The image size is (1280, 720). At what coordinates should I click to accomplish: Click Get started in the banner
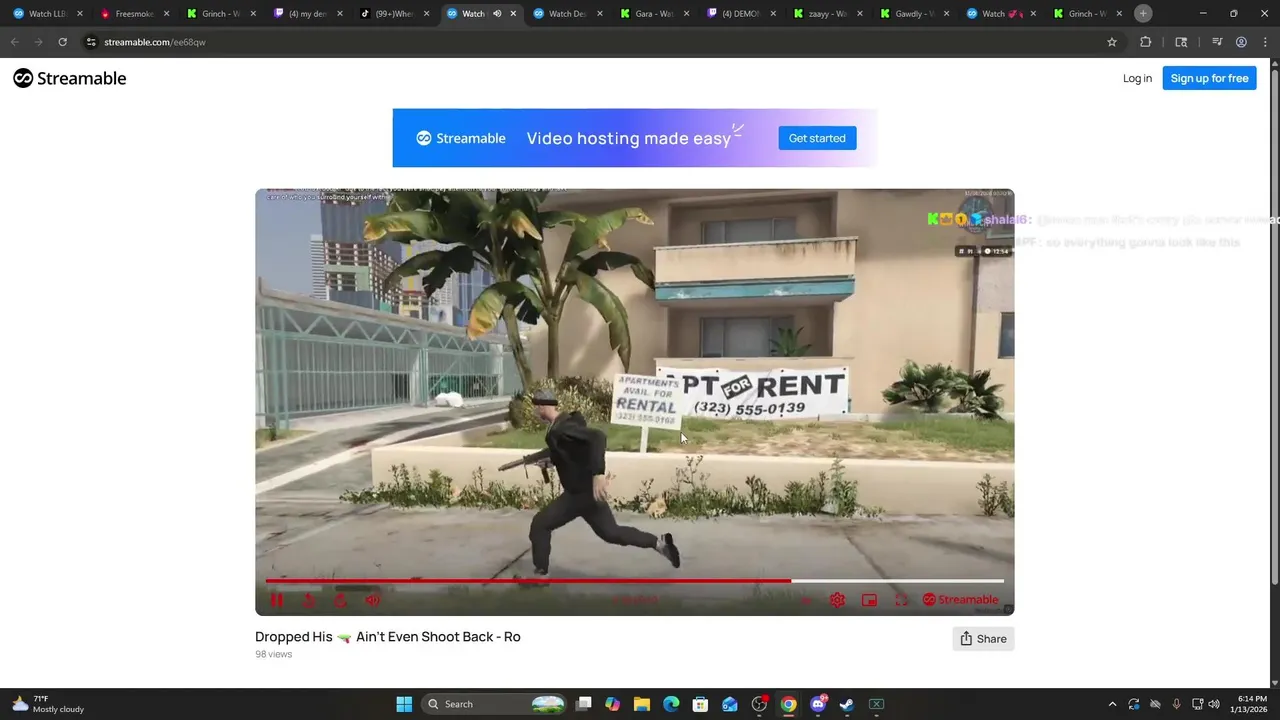[817, 138]
